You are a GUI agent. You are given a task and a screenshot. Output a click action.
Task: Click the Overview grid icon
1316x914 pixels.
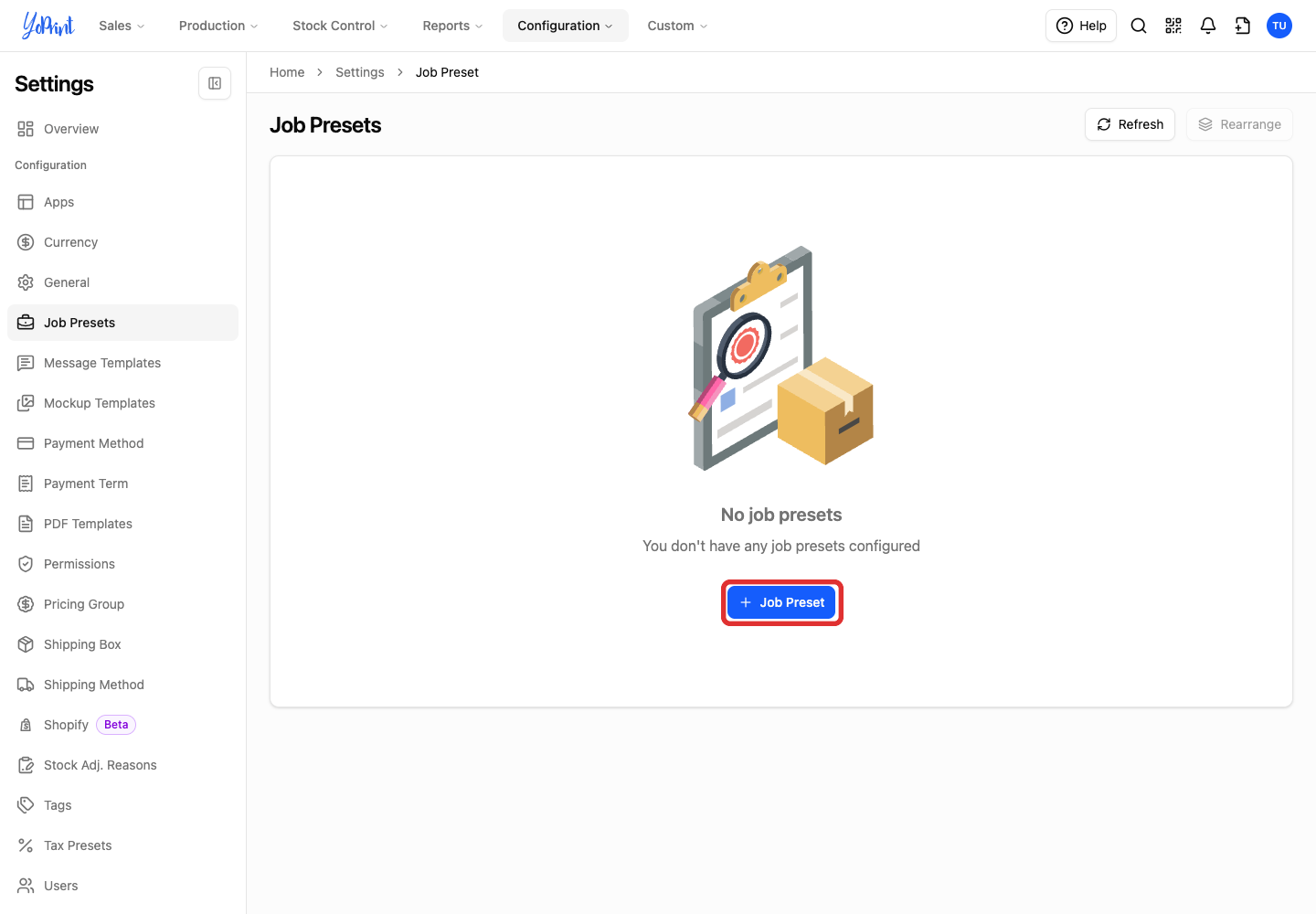pos(26,129)
